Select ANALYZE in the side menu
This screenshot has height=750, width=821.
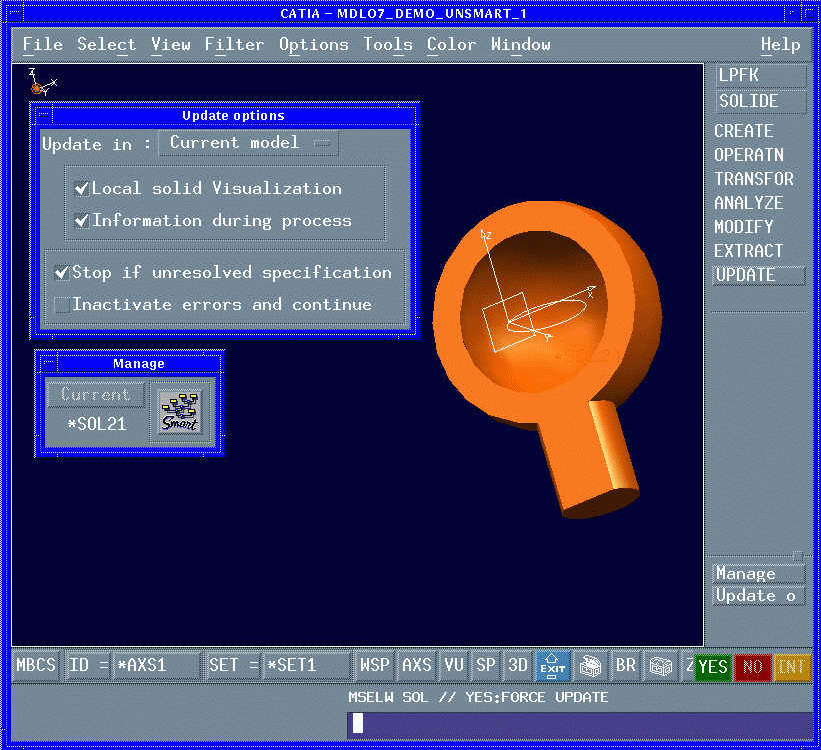[749, 203]
